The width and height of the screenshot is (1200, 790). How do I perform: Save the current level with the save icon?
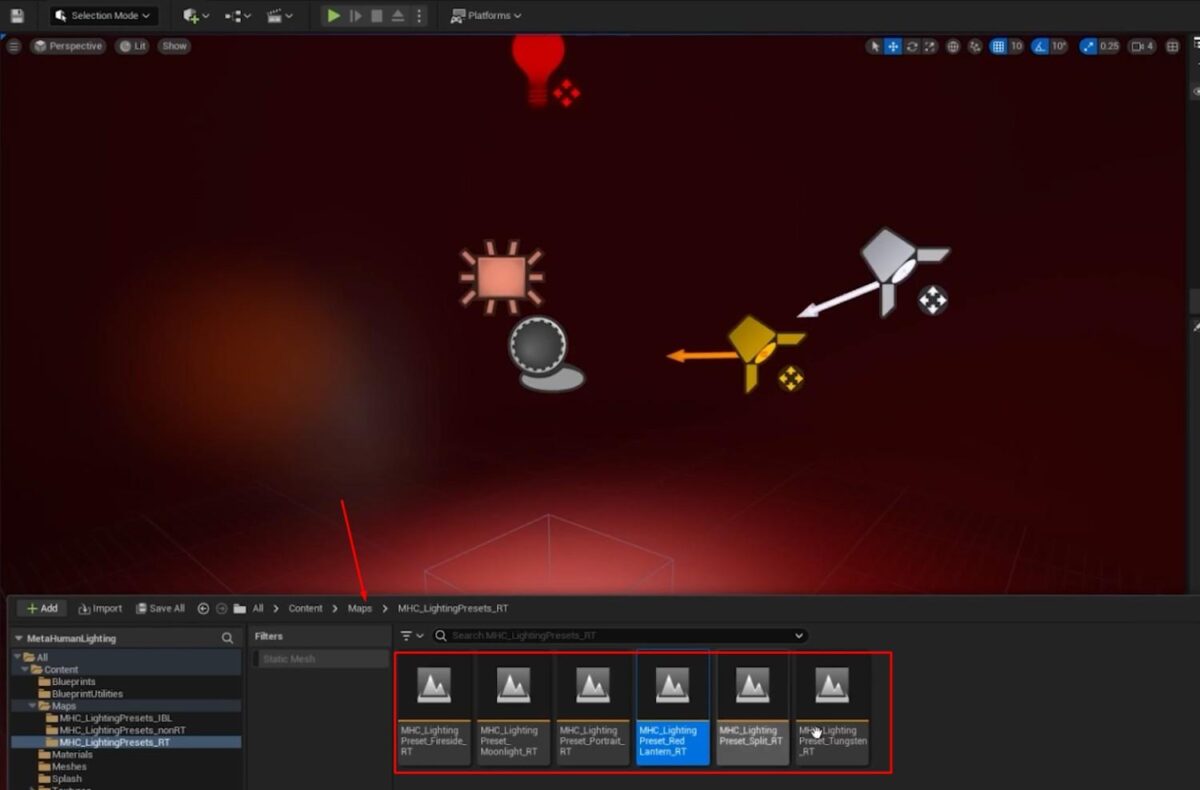point(16,15)
